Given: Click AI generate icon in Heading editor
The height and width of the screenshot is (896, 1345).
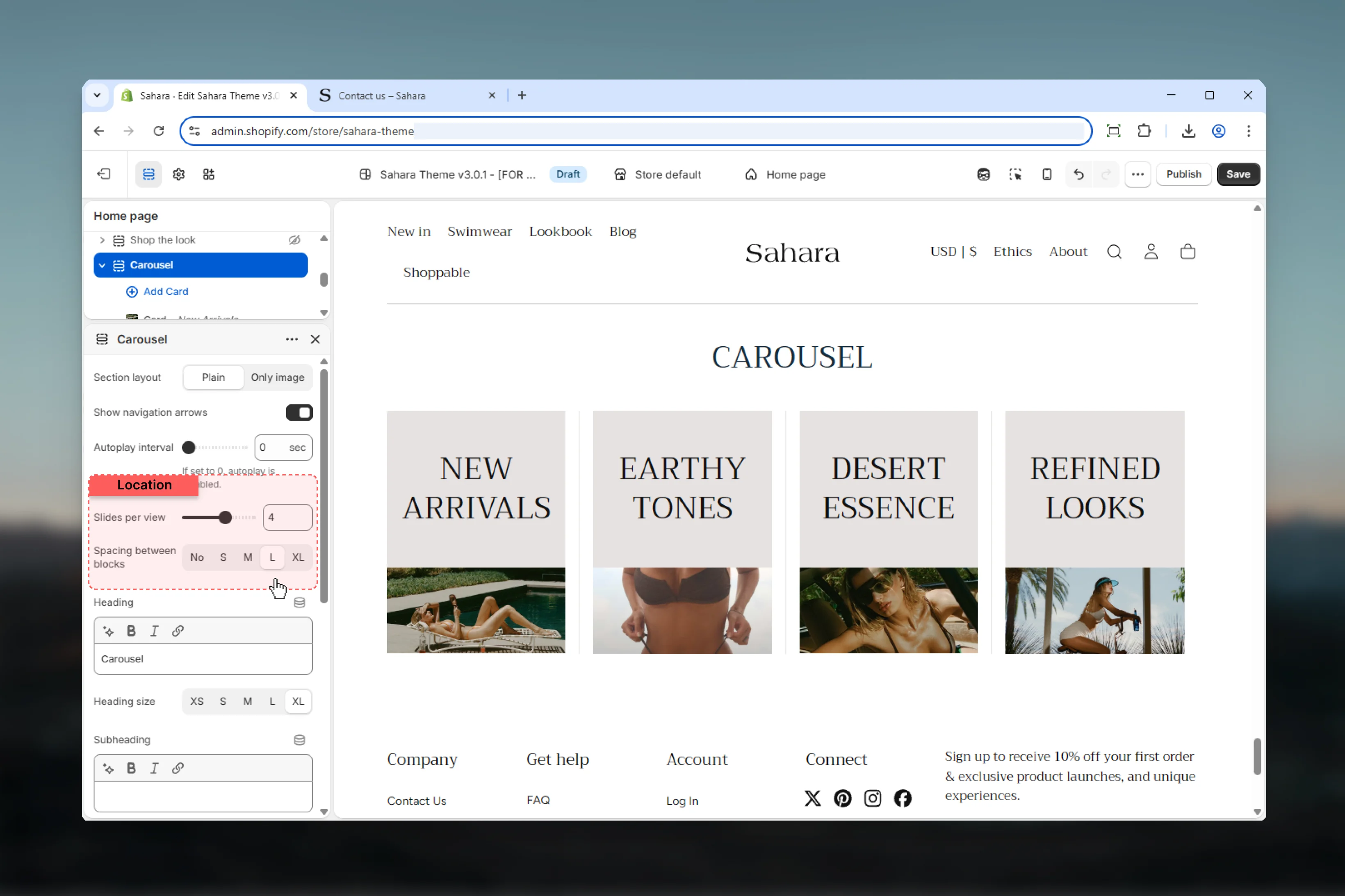Looking at the screenshot, I should (x=108, y=631).
